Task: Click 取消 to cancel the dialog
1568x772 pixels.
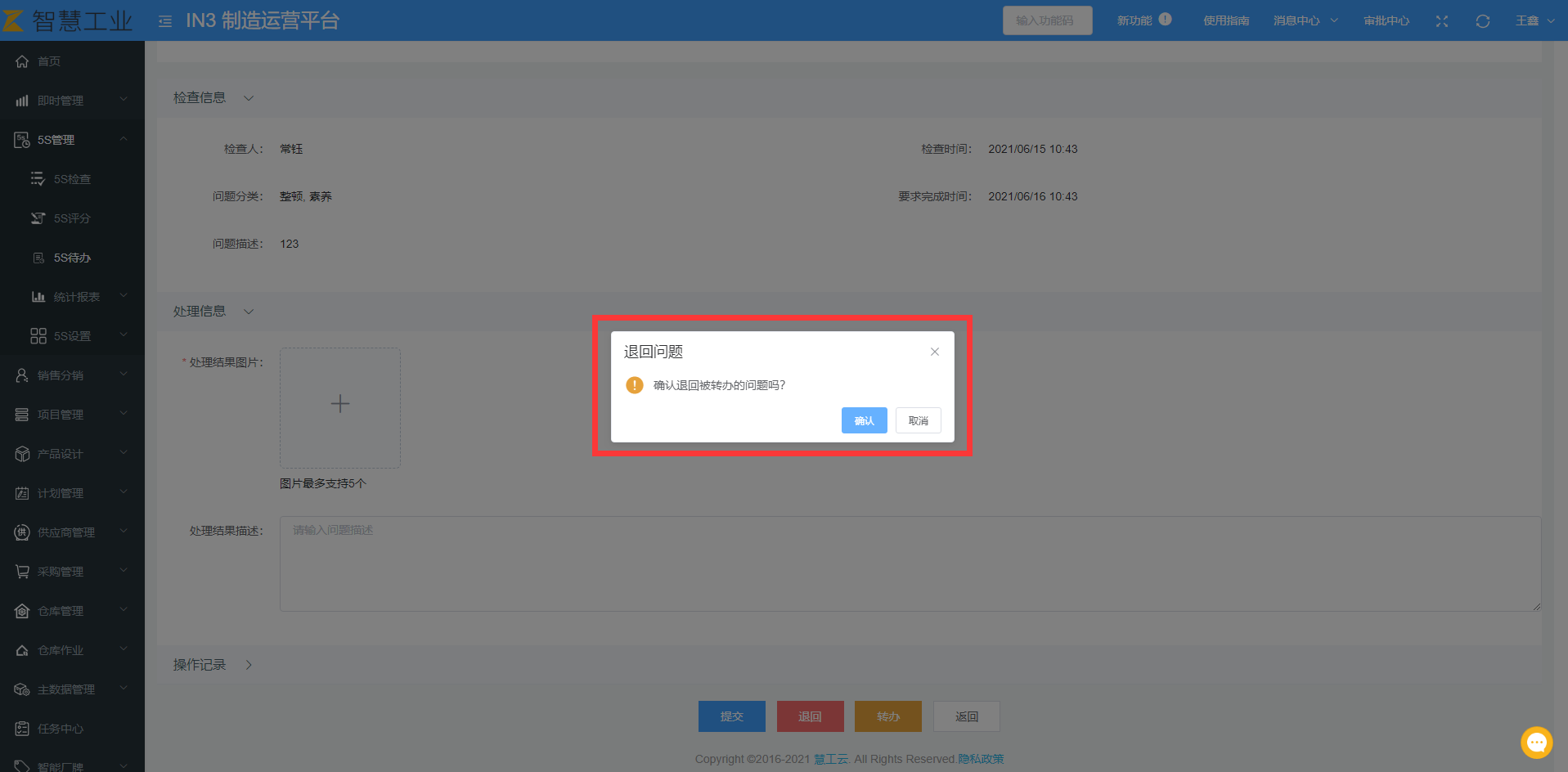Action: [x=918, y=420]
